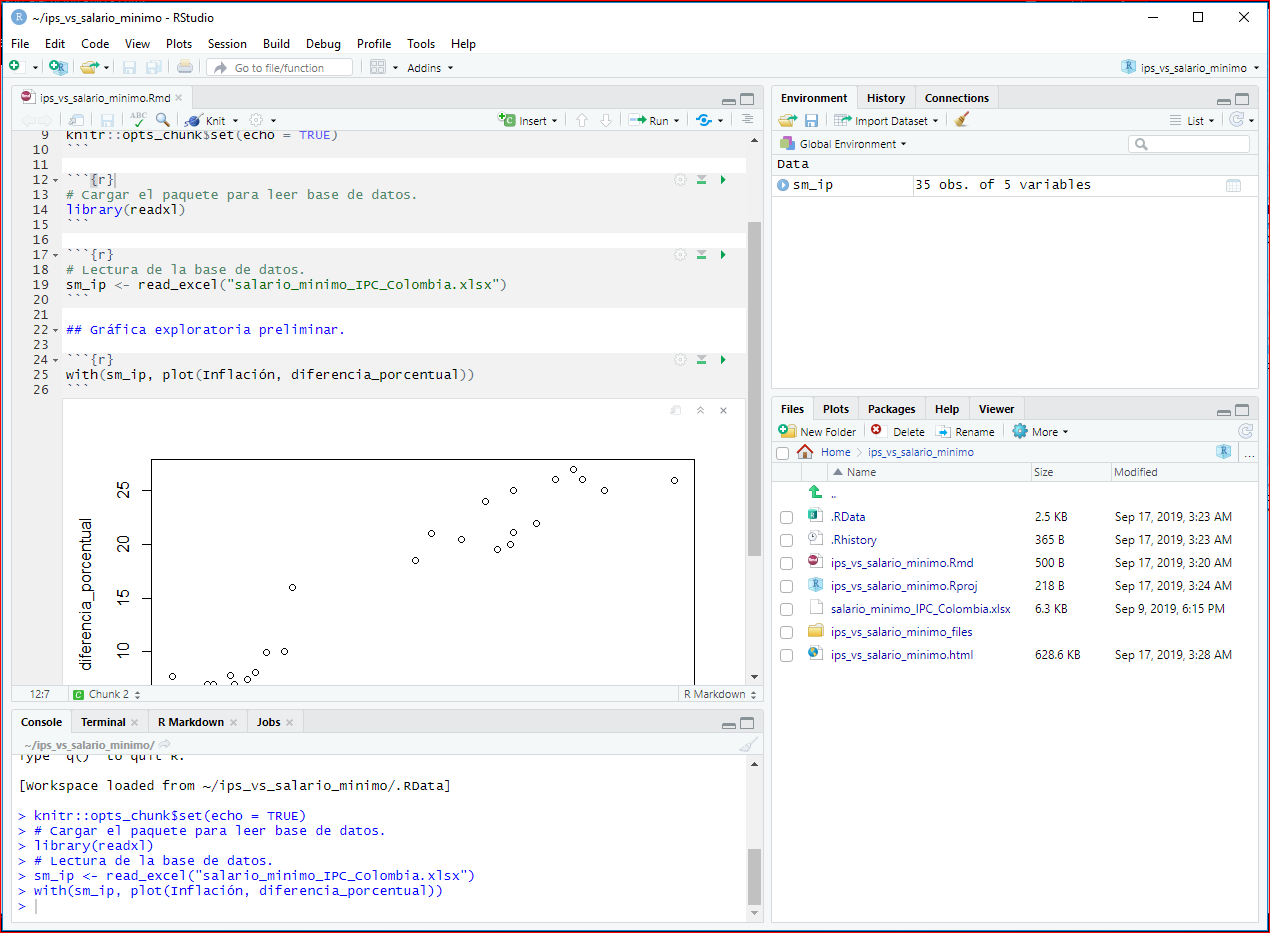The image size is (1270, 933).
Task: Check the .RData file checkbox
Action: coord(786,517)
